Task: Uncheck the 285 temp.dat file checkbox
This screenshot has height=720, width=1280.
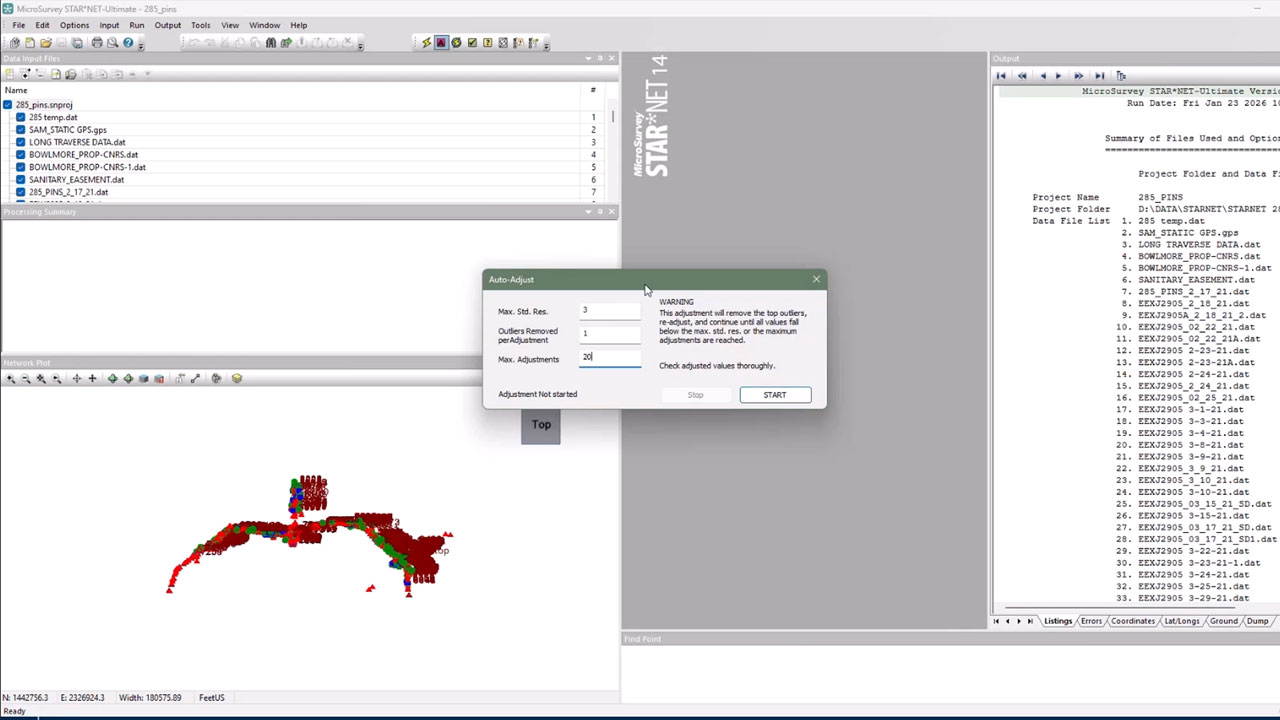Action: pyautogui.click(x=20, y=117)
